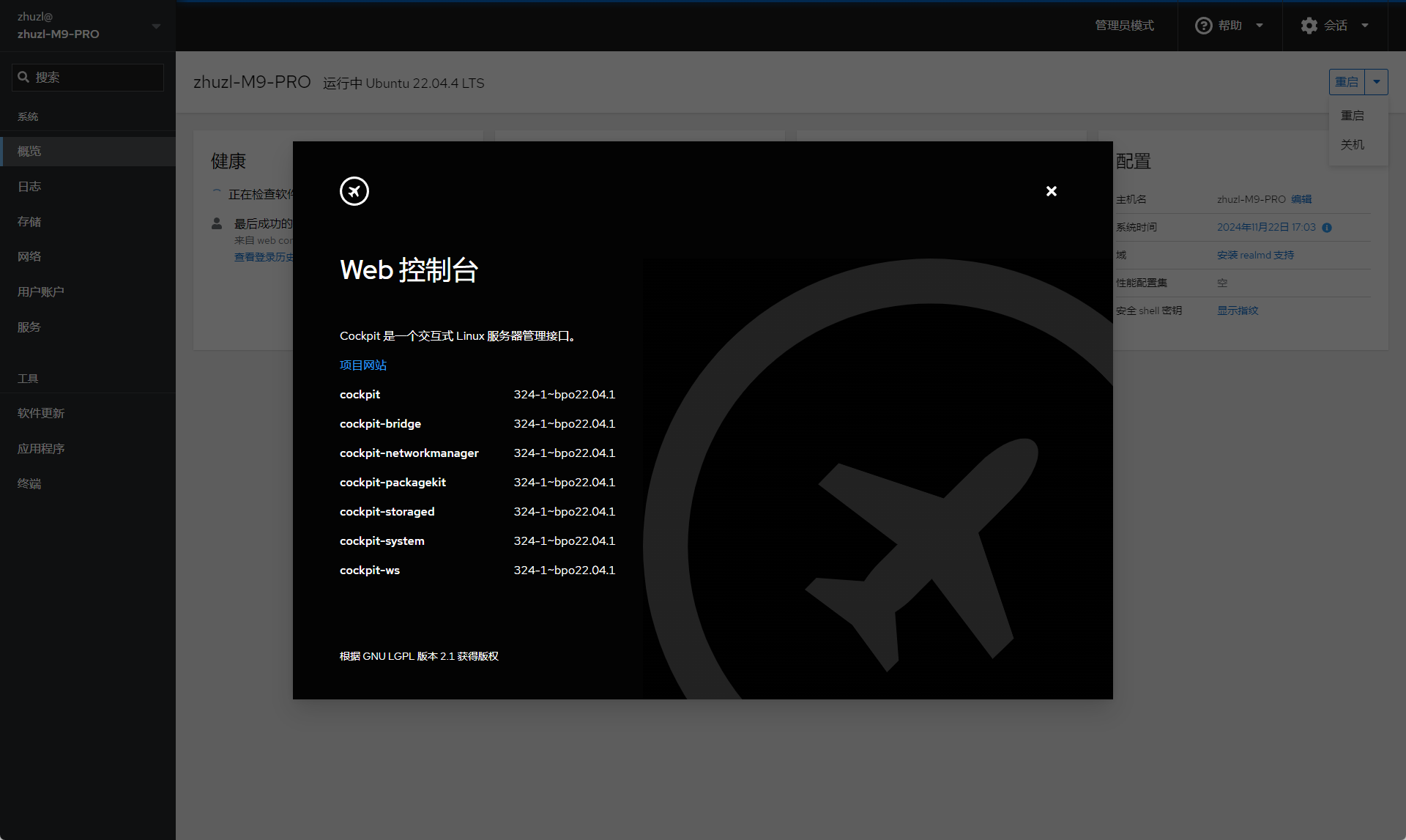Select 概览 in sidebar
The width and height of the screenshot is (1406, 840).
88,151
